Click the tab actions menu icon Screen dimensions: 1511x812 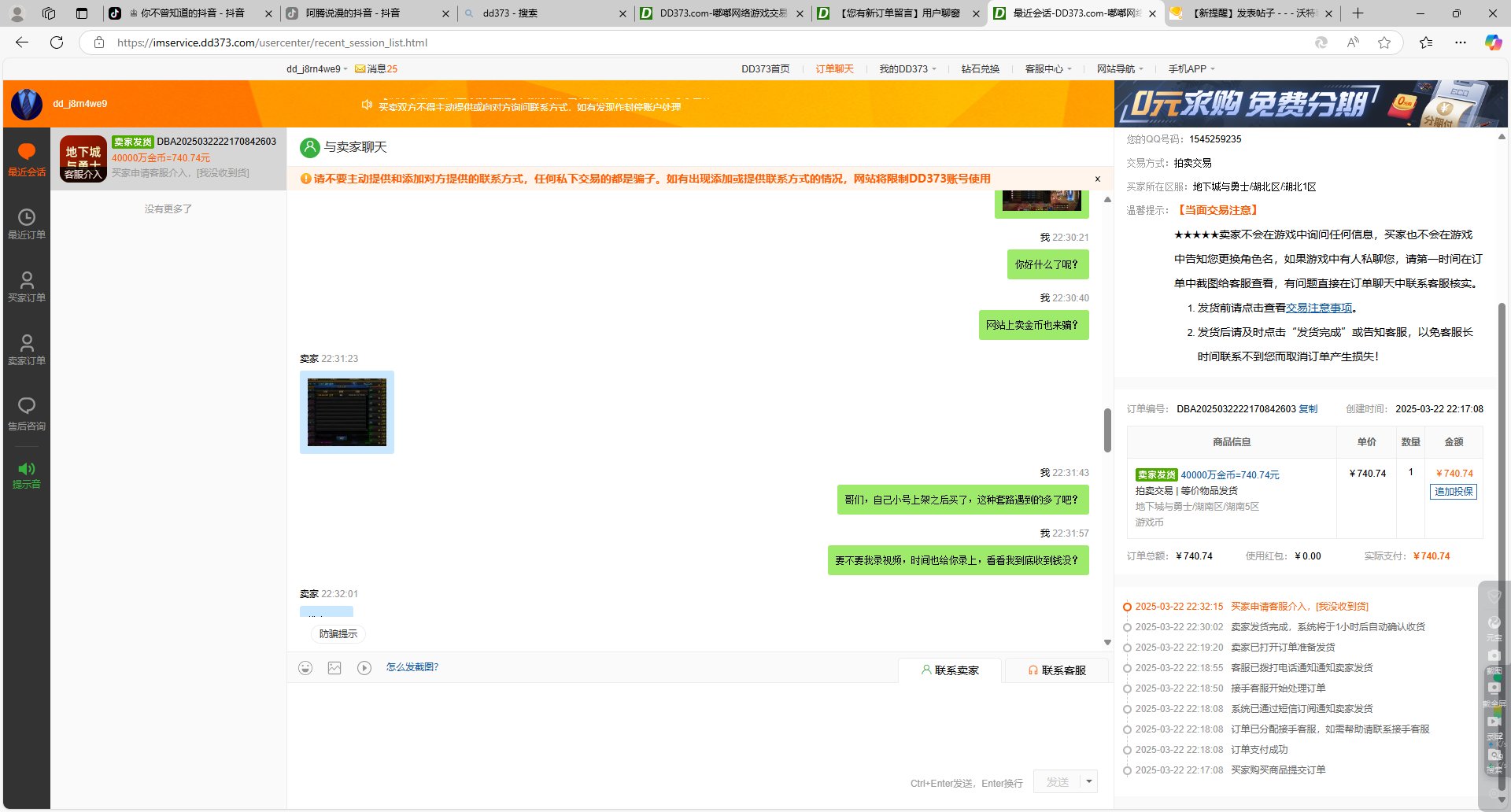click(82, 13)
